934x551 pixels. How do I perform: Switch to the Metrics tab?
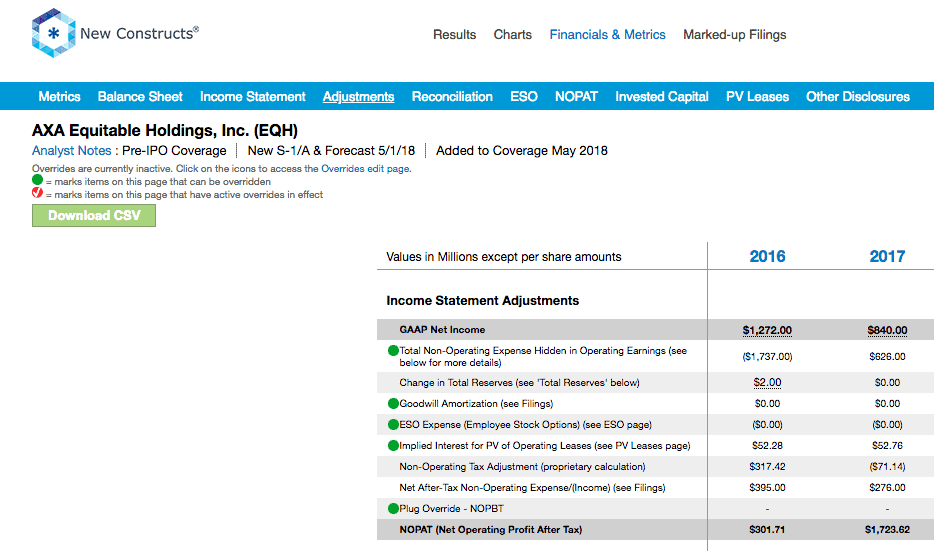pos(59,96)
